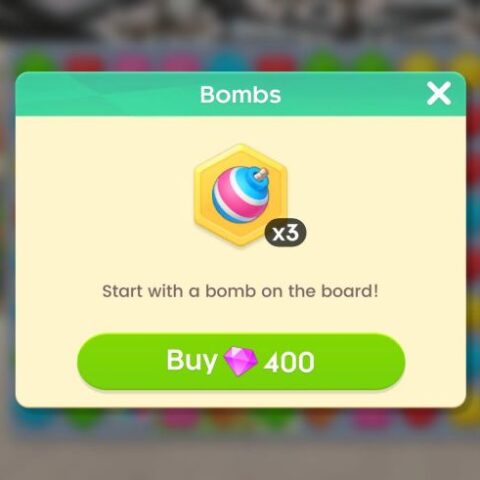Click the blurred pink bubble below the dialog
This screenshot has height=480, width=480.
coord(179,419)
